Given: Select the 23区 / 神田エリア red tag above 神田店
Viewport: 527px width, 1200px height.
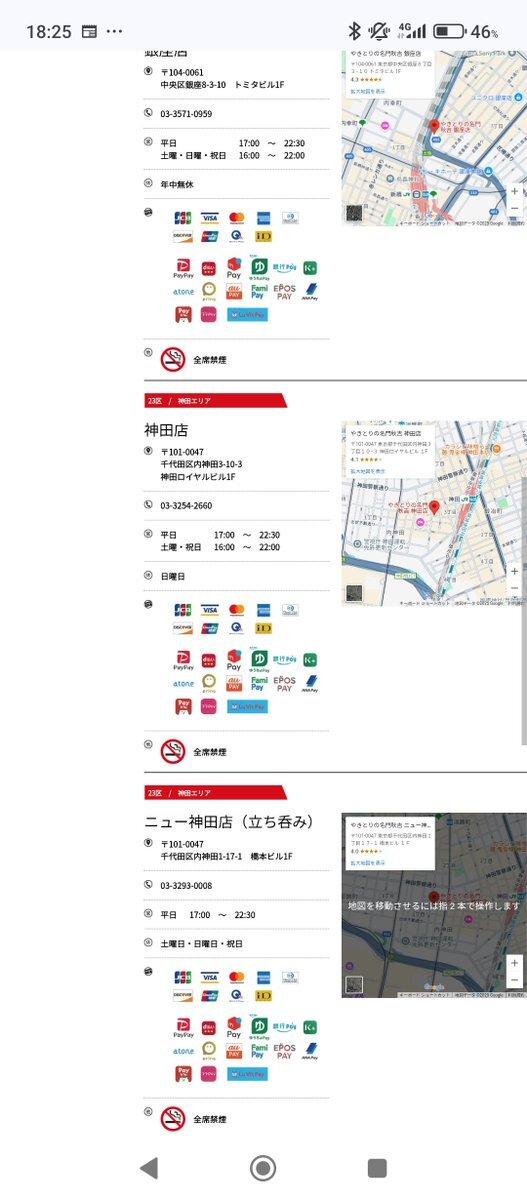Looking at the screenshot, I should pos(216,401).
